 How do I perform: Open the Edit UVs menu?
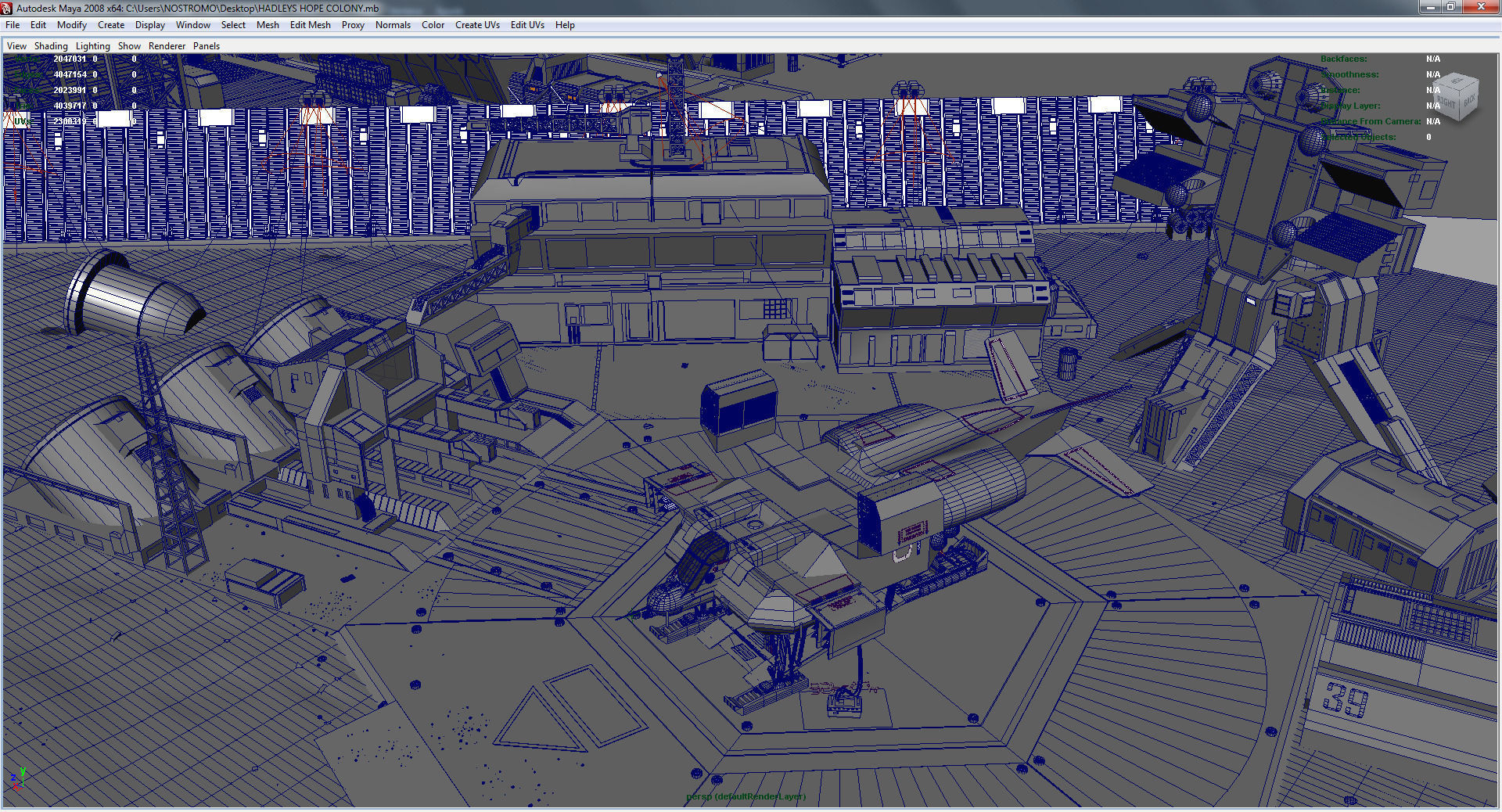tap(527, 25)
